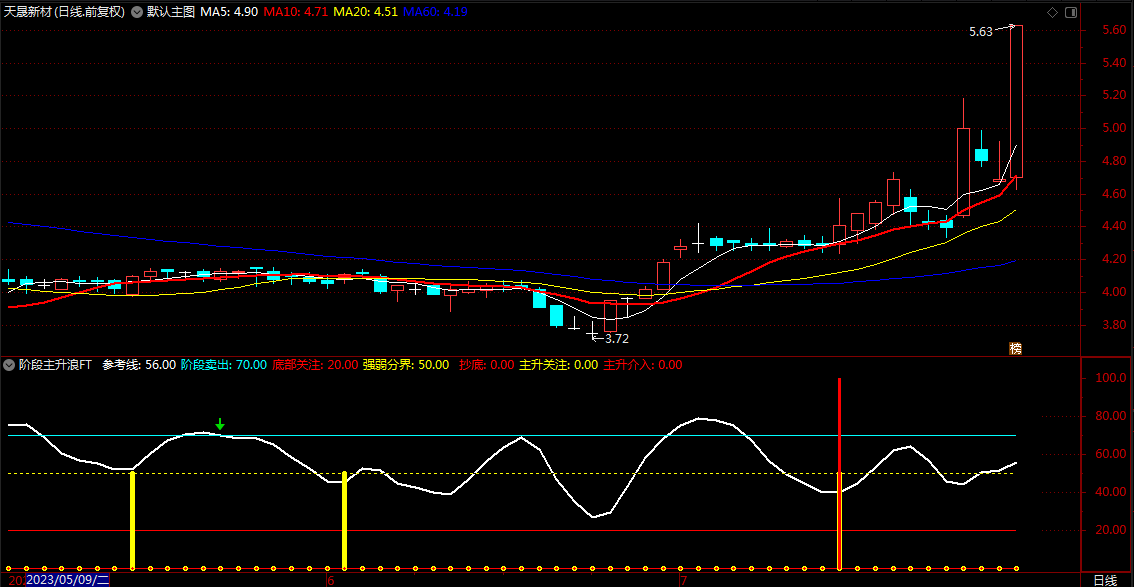The image size is (1134, 587).
Task: Click the second yellow signal bar near month 6
Action: tap(344, 520)
